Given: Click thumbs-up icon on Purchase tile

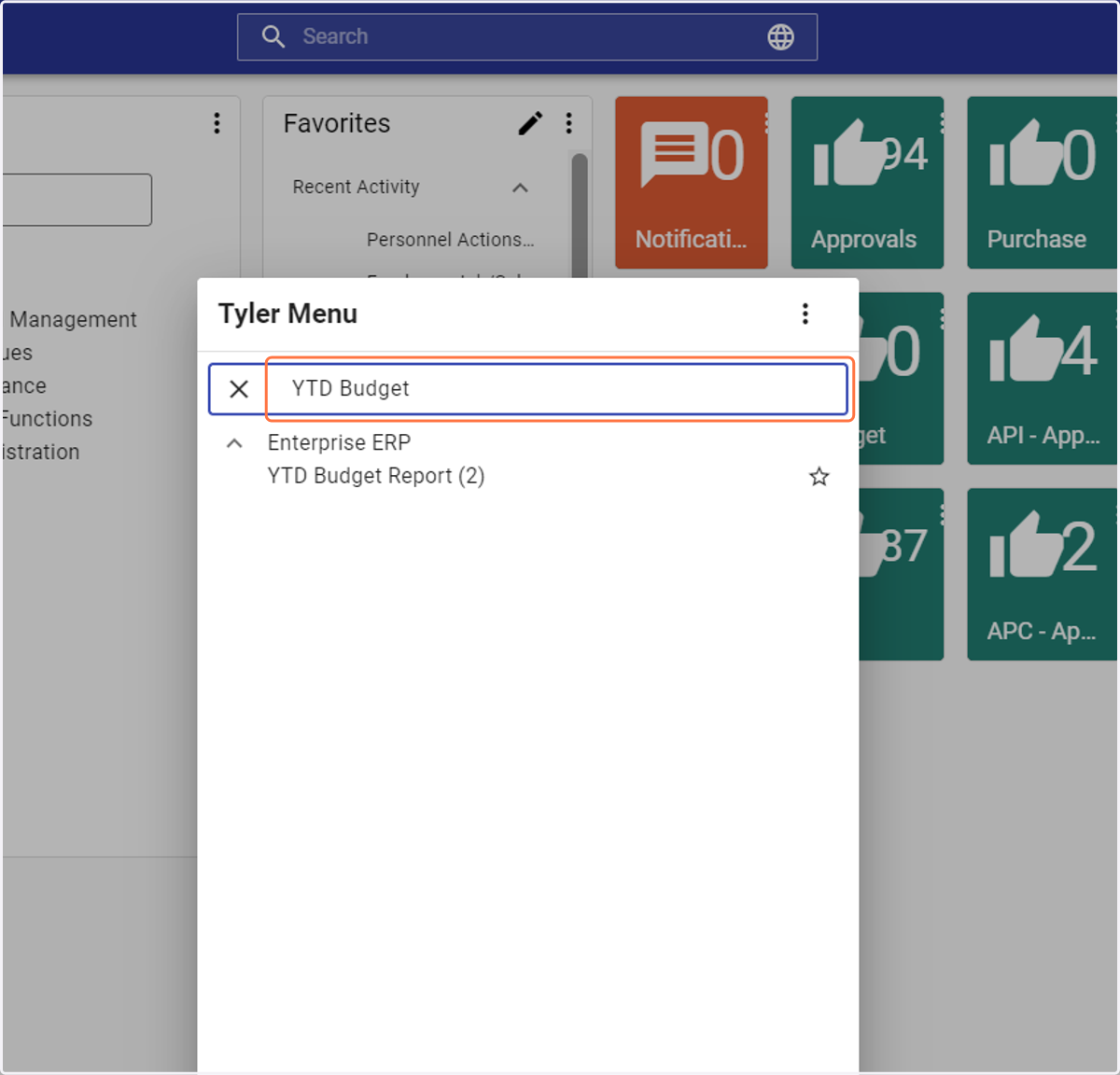Looking at the screenshot, I should click(1025, 152).
